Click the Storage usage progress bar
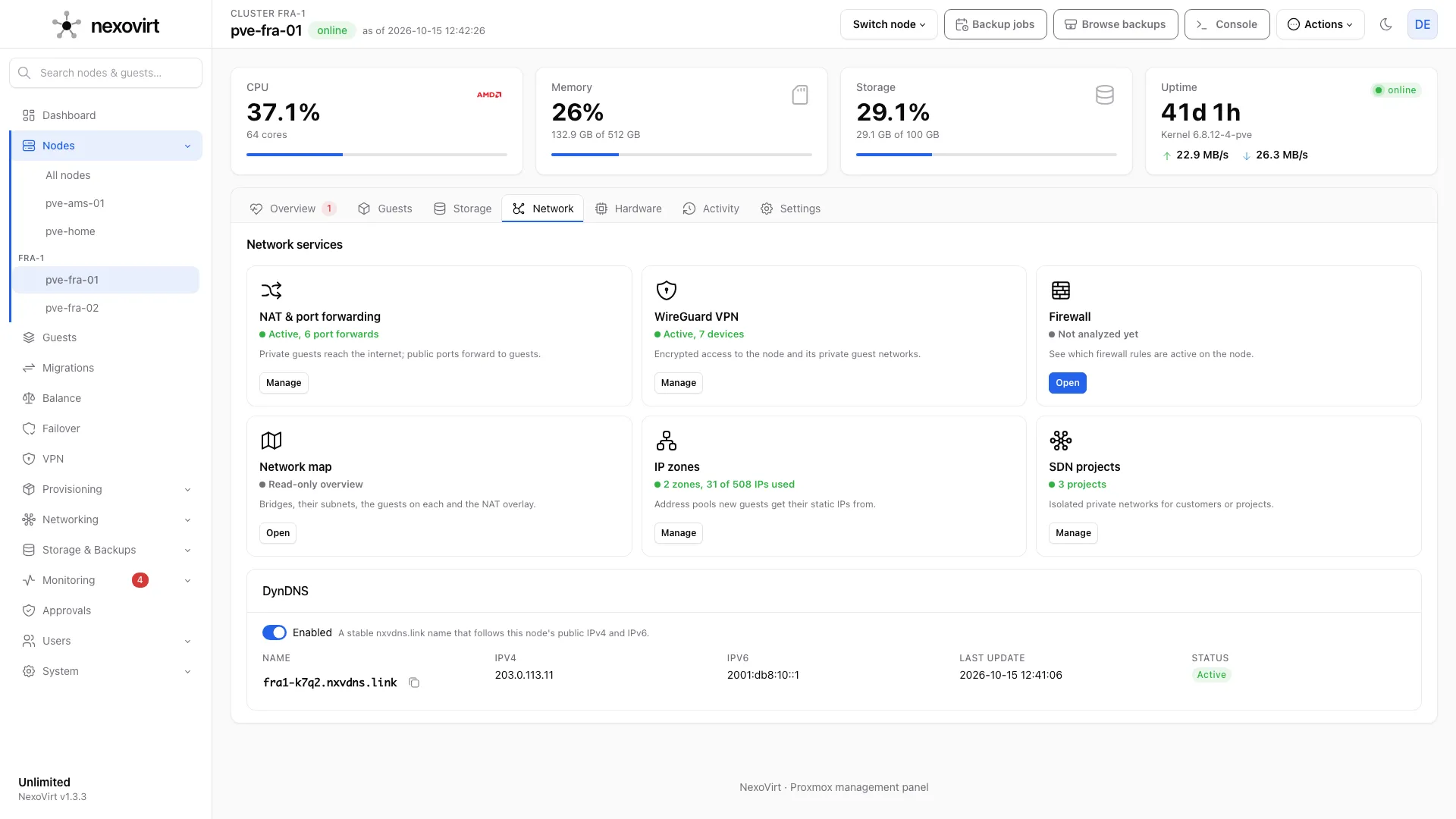The height and width of the screenshot is (819, 1456). click(x=987, y=155)
